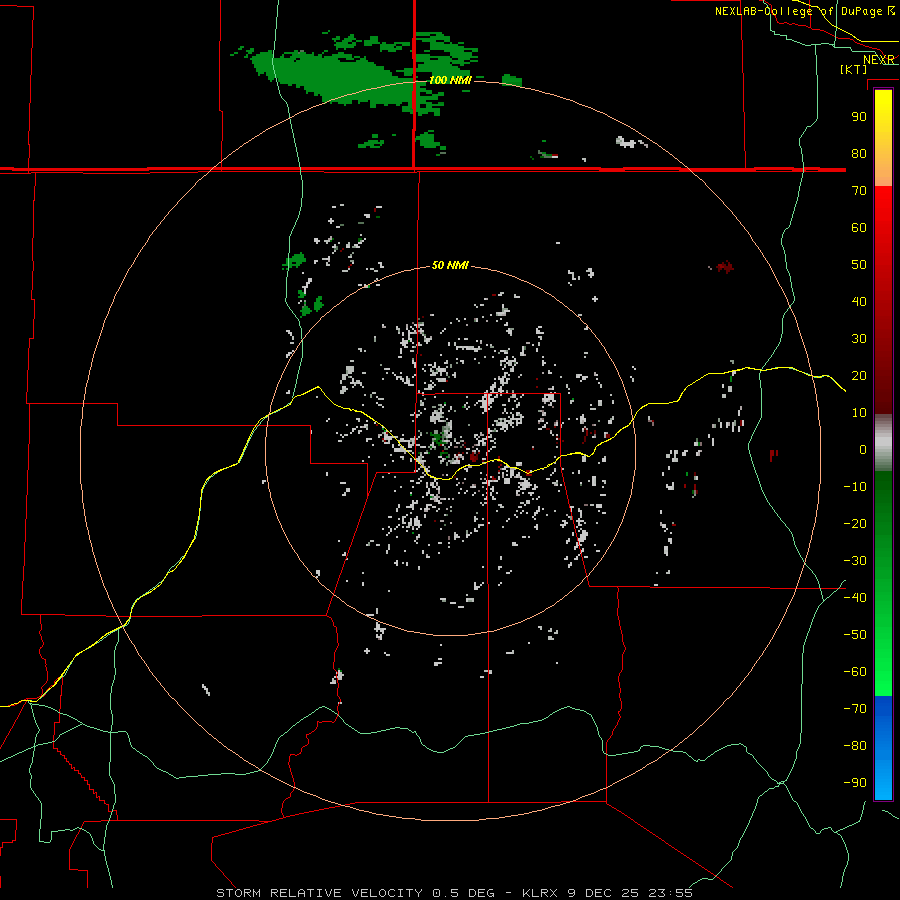Click the 50 NMI range ring label
Screen dimensions: 900x900
pos(450,265)
